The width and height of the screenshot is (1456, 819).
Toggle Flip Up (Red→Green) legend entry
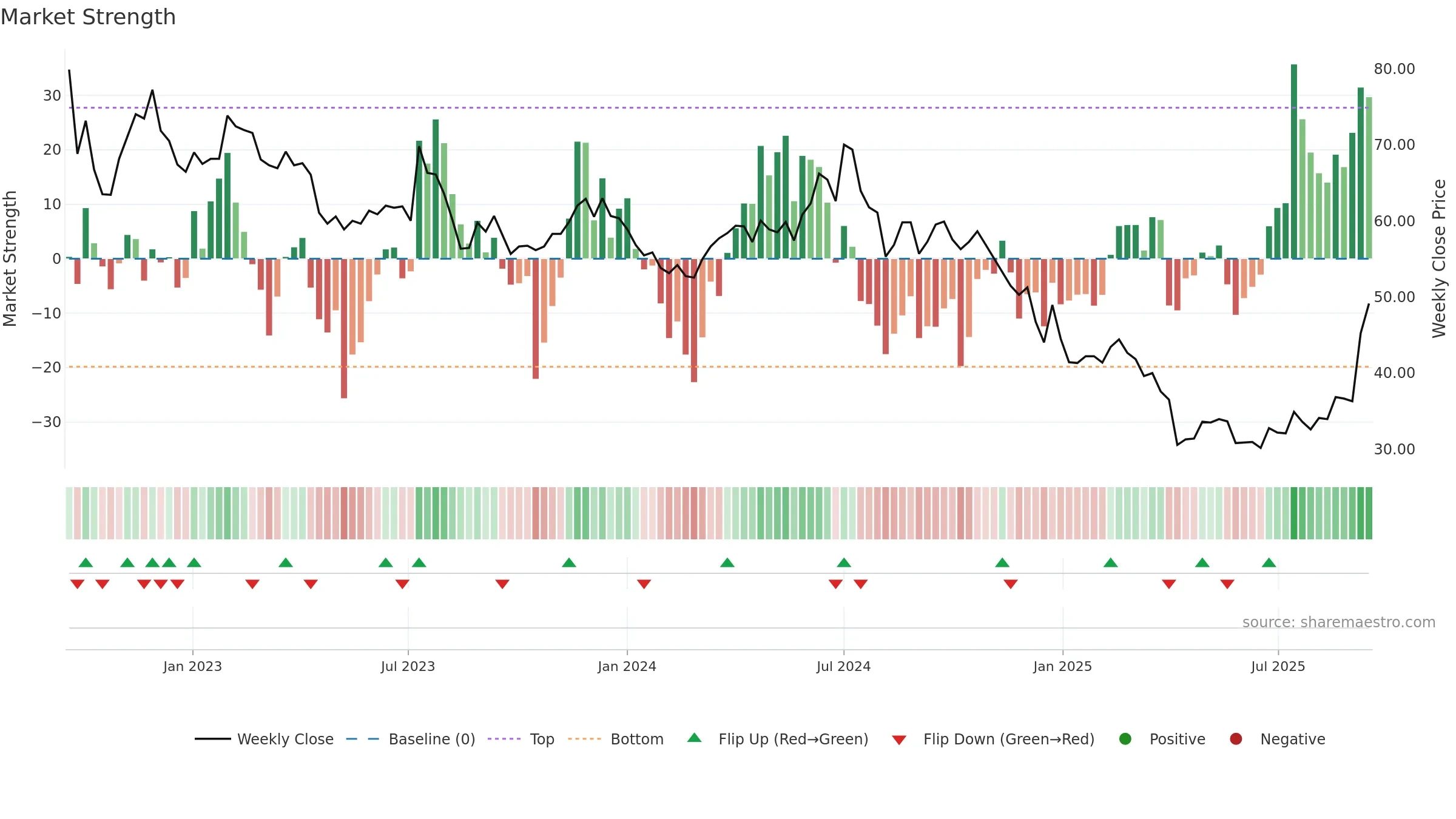click(x=778, y=739)
